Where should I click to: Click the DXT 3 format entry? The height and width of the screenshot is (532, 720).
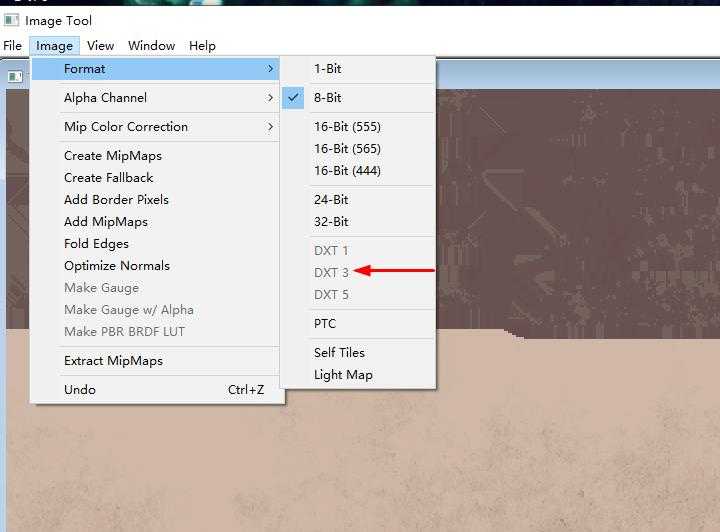[x=358, y=273]
